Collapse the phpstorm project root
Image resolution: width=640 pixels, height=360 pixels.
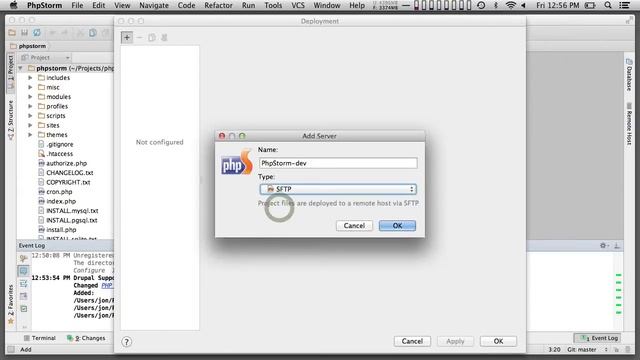tap(20, 68)
